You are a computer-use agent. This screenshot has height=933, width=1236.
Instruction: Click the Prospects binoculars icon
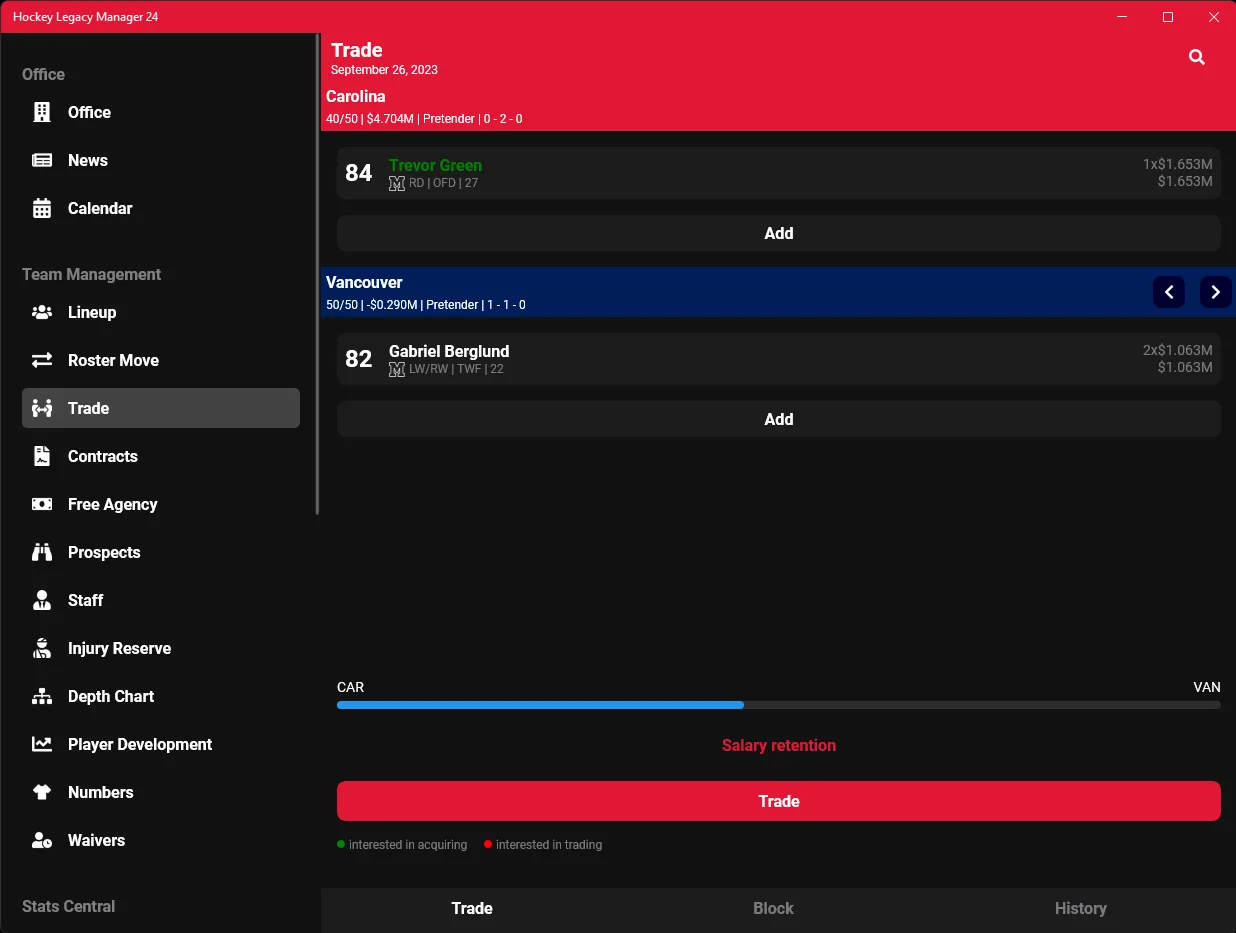point(42,552)
